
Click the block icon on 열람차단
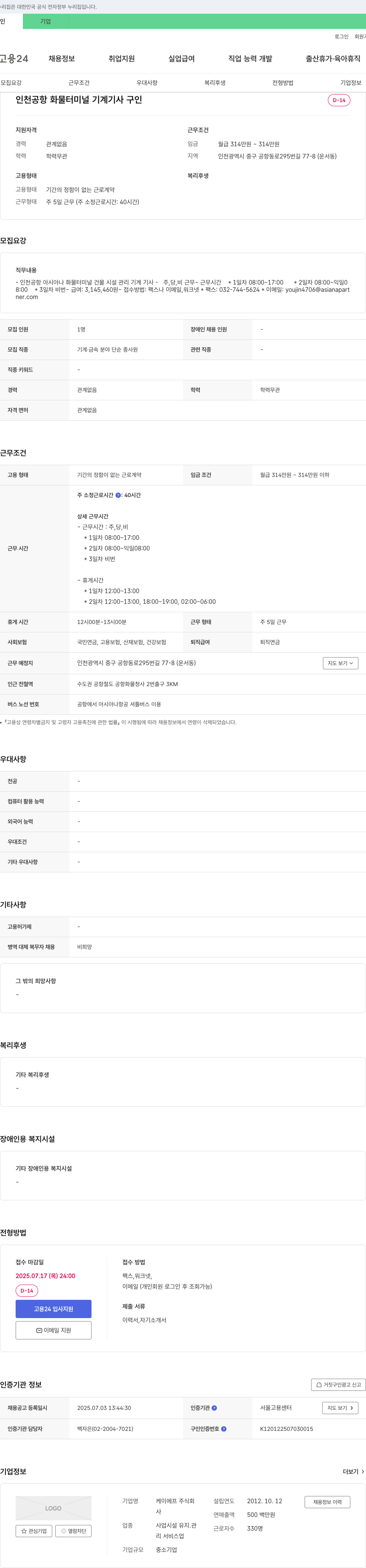click(63, 1531)
